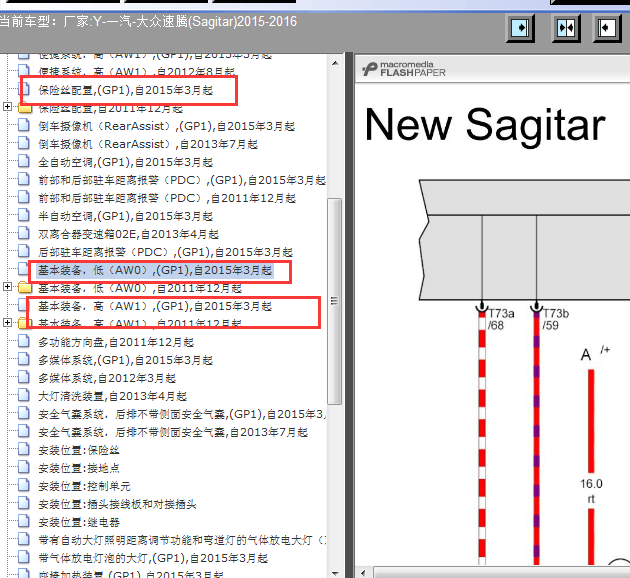Click connector label T73b /59
The image size is (630, 578).
click(x=556, y=319)
